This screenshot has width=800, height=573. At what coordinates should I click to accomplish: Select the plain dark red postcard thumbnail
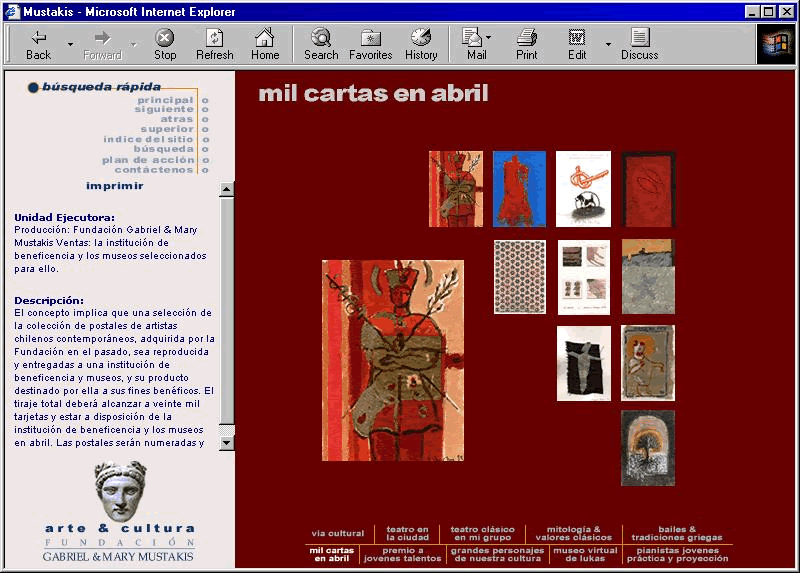tap(648, 189)
